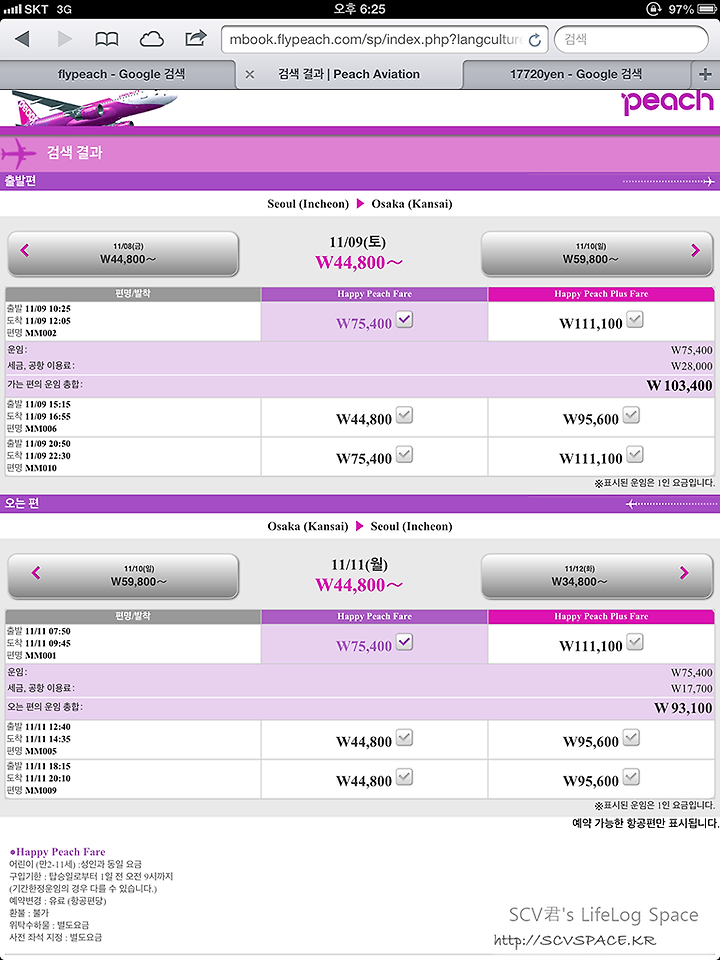Tap the SKT signal indicator
720x960 pixels.
pos(26,9)
